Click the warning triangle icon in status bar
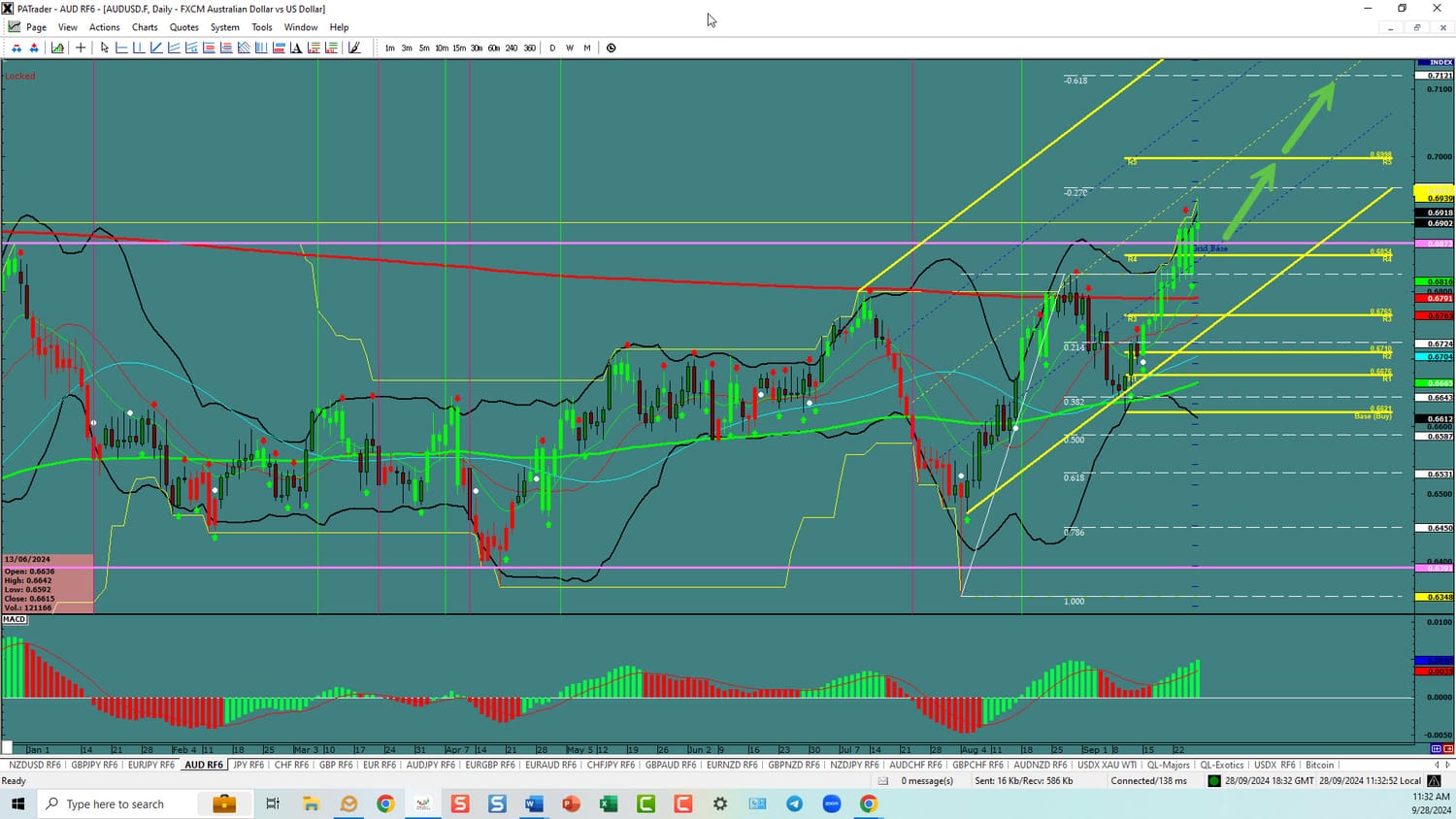Screen dimensions: 1456x819 (x=1434, y=781)
